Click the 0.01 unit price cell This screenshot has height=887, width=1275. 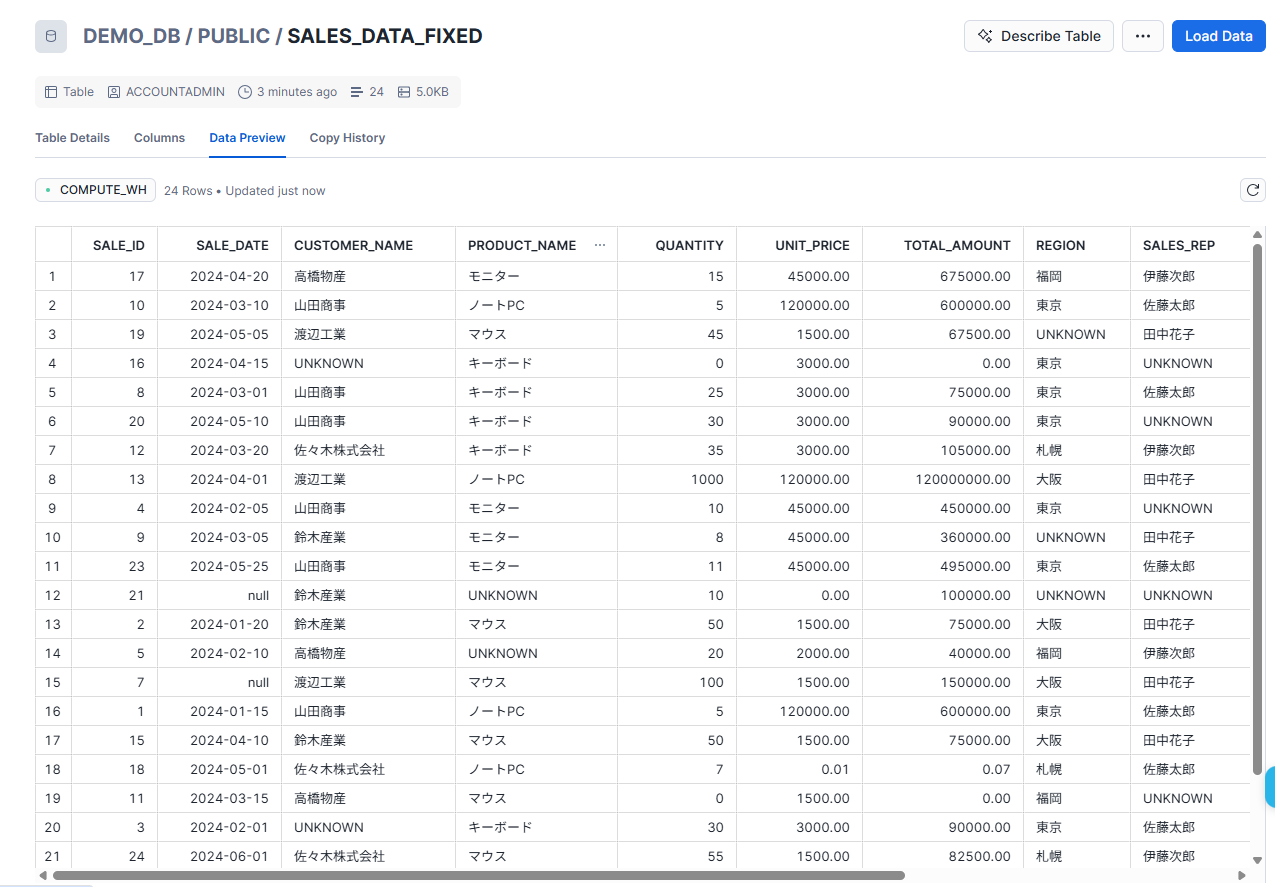(799, 769)
